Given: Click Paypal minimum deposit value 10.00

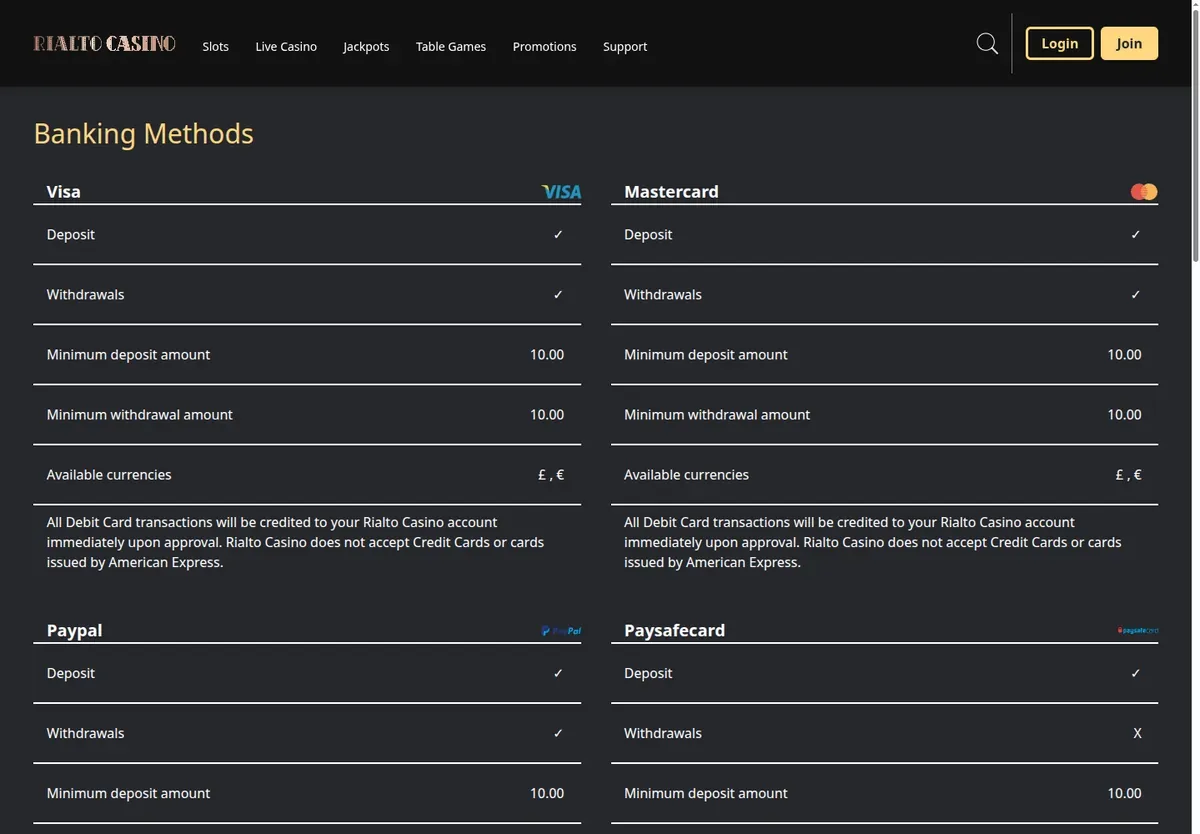Looking at the screenshot, I should click(x=547, y=793).
